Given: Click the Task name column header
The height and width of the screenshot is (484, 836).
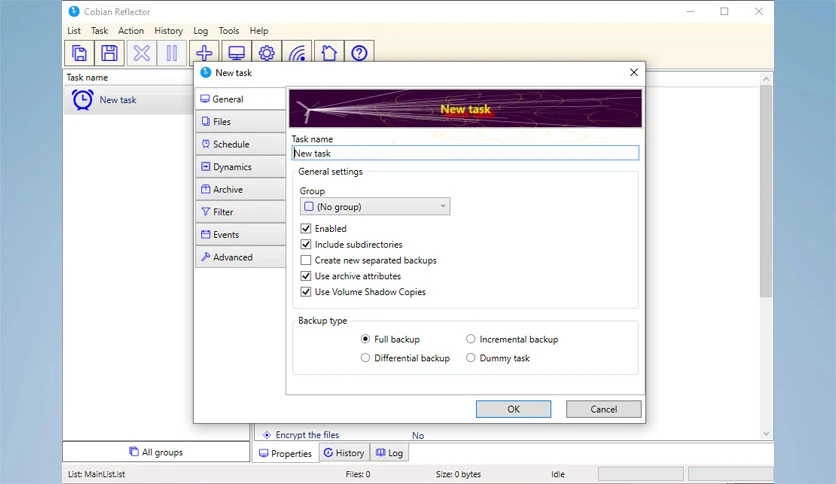Looking at the screenshot, I should (87, 77).
